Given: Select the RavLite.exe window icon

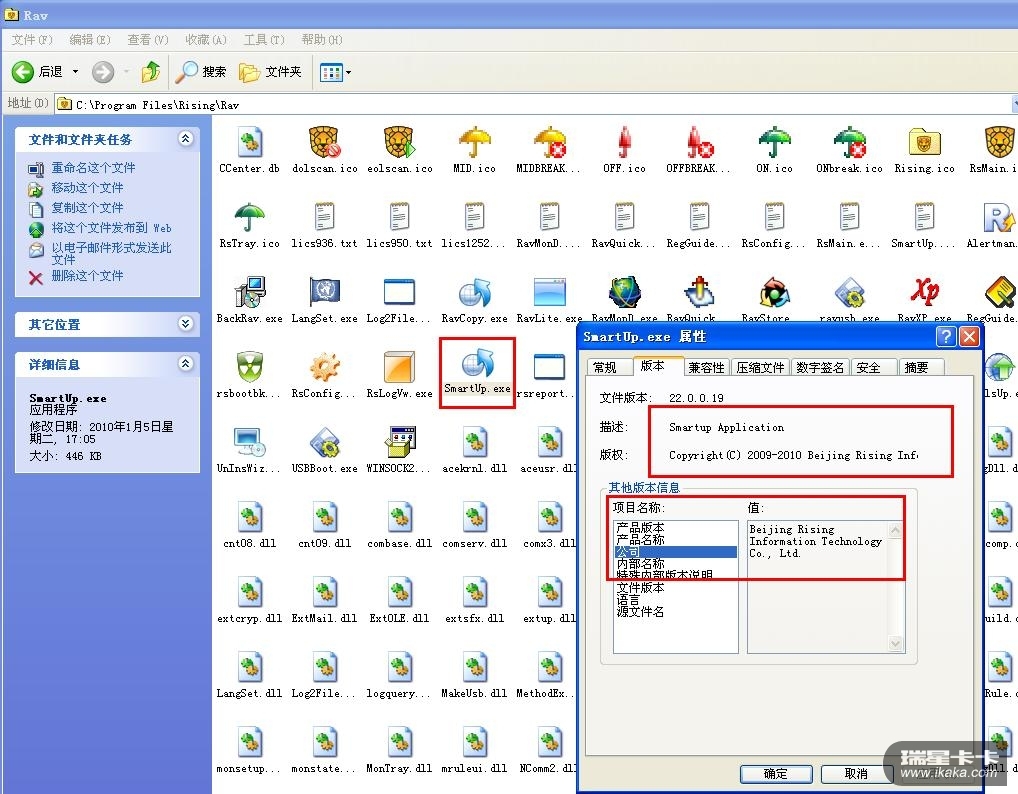Looking at the screenshot, I should coord(549,292).
